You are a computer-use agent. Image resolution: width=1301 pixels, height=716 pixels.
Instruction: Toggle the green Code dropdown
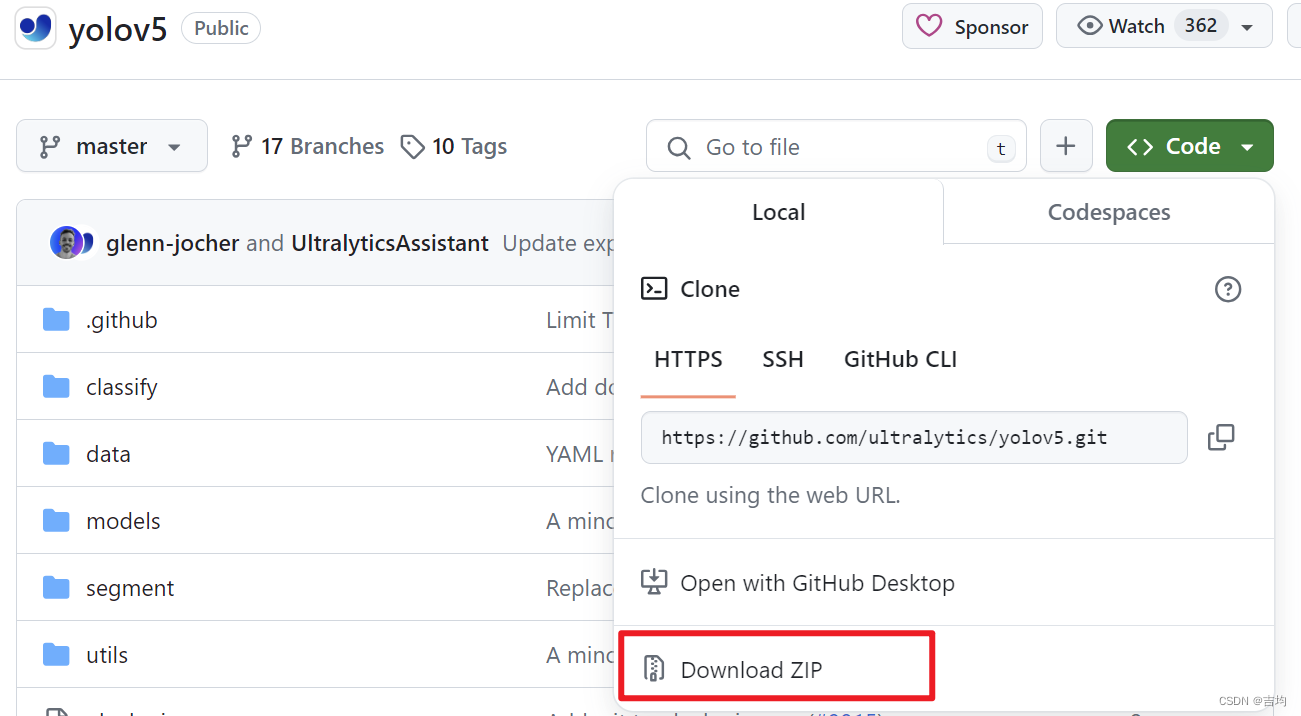(x=1190, y=146)
